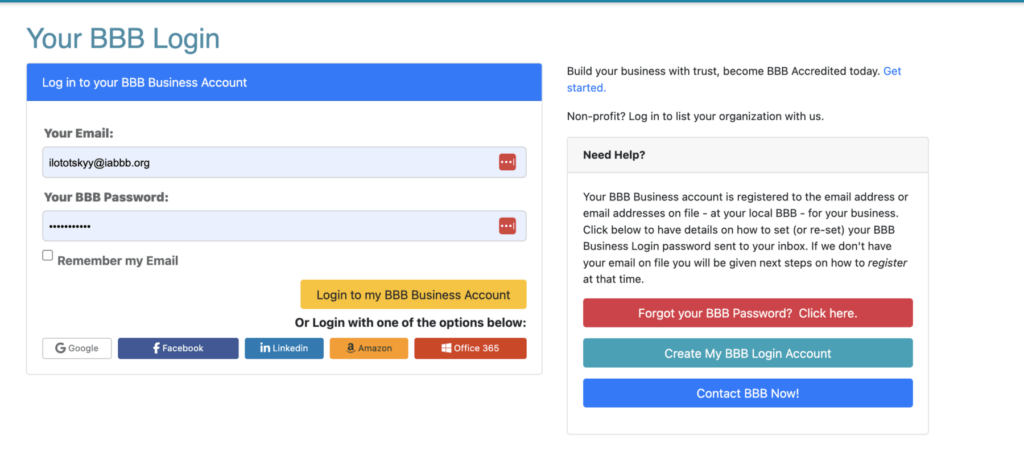Click password manager icon in email field

[x=507, y=163]
